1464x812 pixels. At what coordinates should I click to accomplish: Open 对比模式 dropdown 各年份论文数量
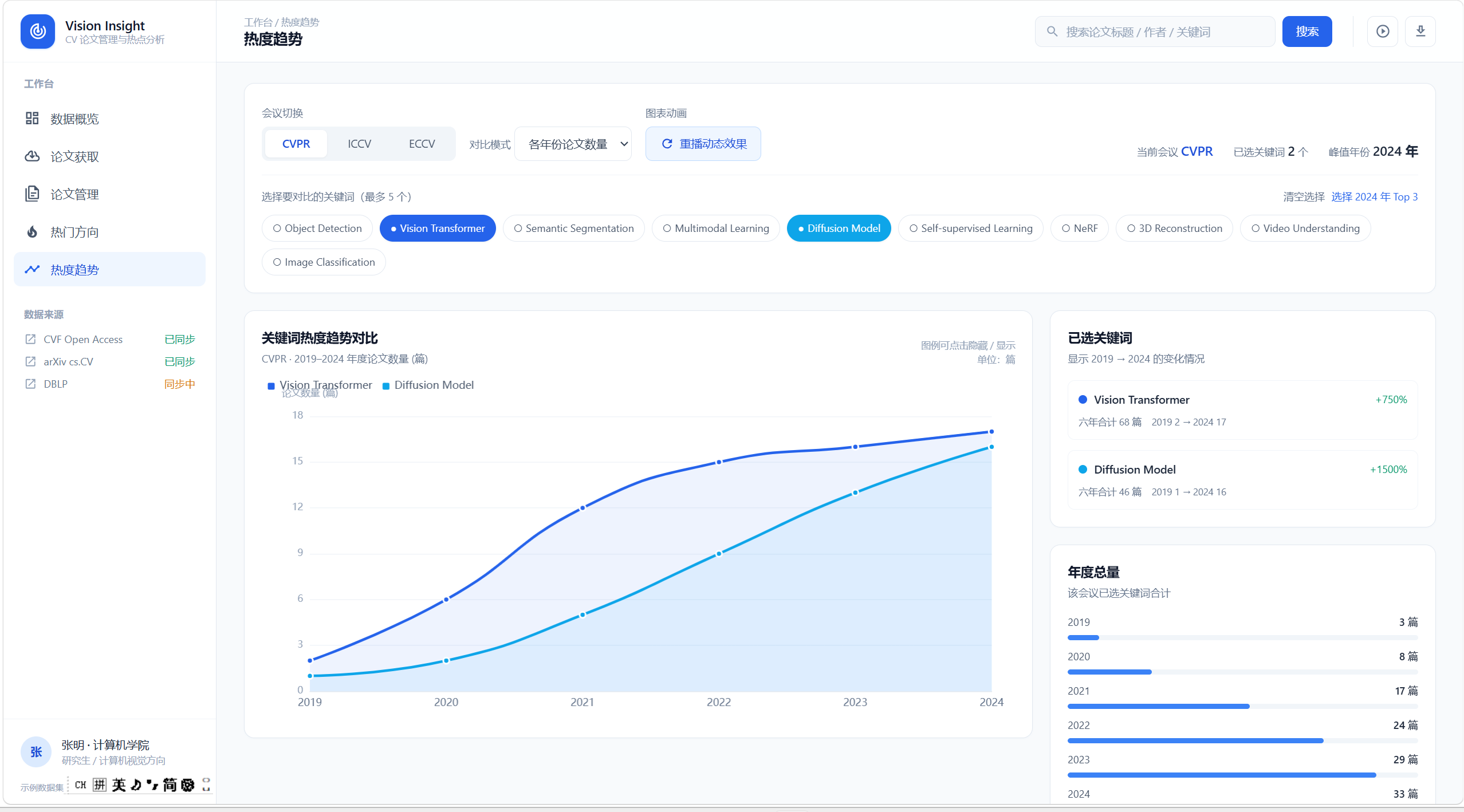[573, 144]
